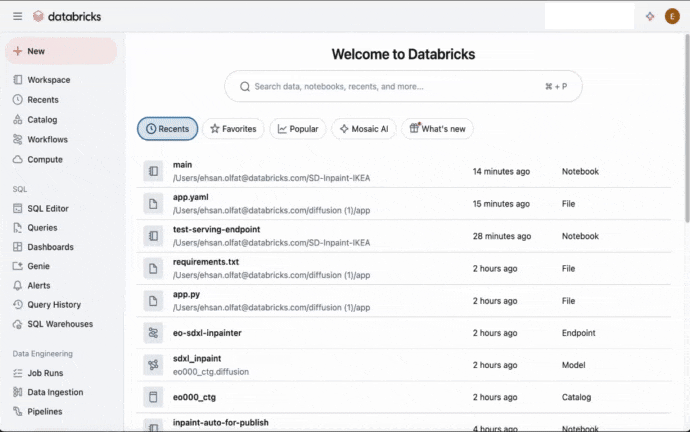Open SQL Warehouses in sidebar
The image size is (690, 432).
pyautogui.click(x=60, y=324)
